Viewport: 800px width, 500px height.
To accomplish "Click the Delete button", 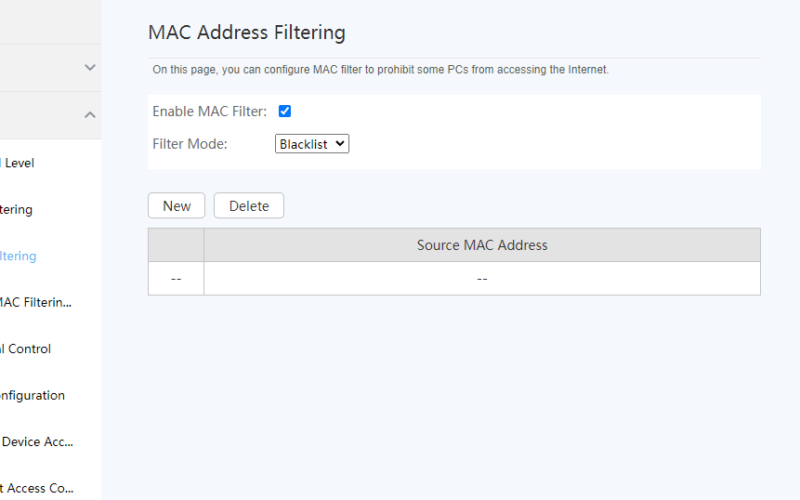I will tap(249, 206).
